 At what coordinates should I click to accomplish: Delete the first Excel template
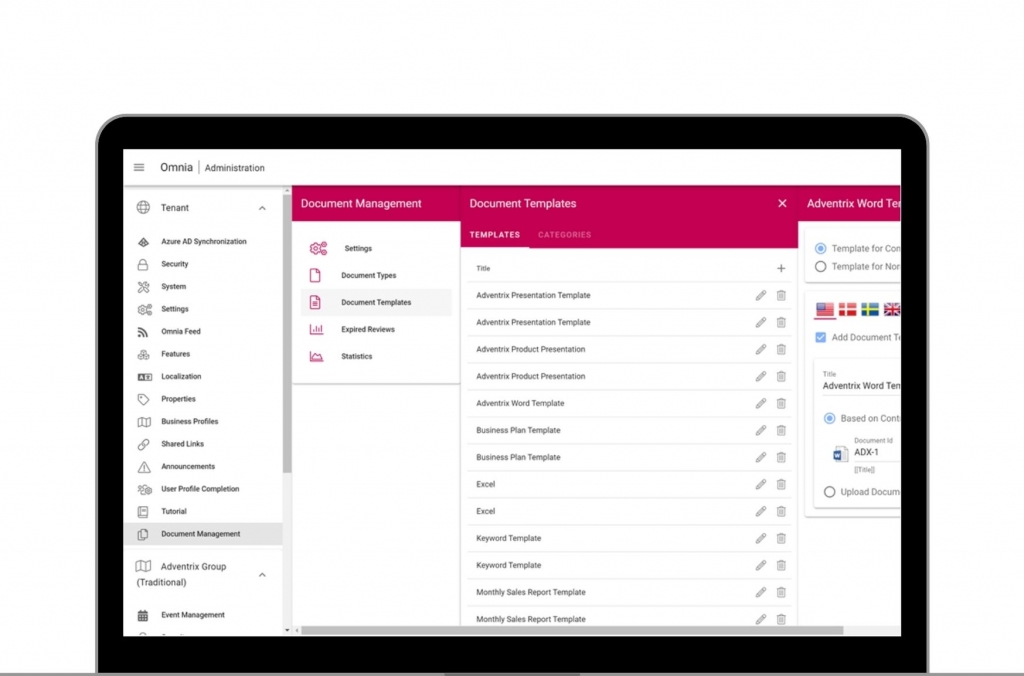781,485
